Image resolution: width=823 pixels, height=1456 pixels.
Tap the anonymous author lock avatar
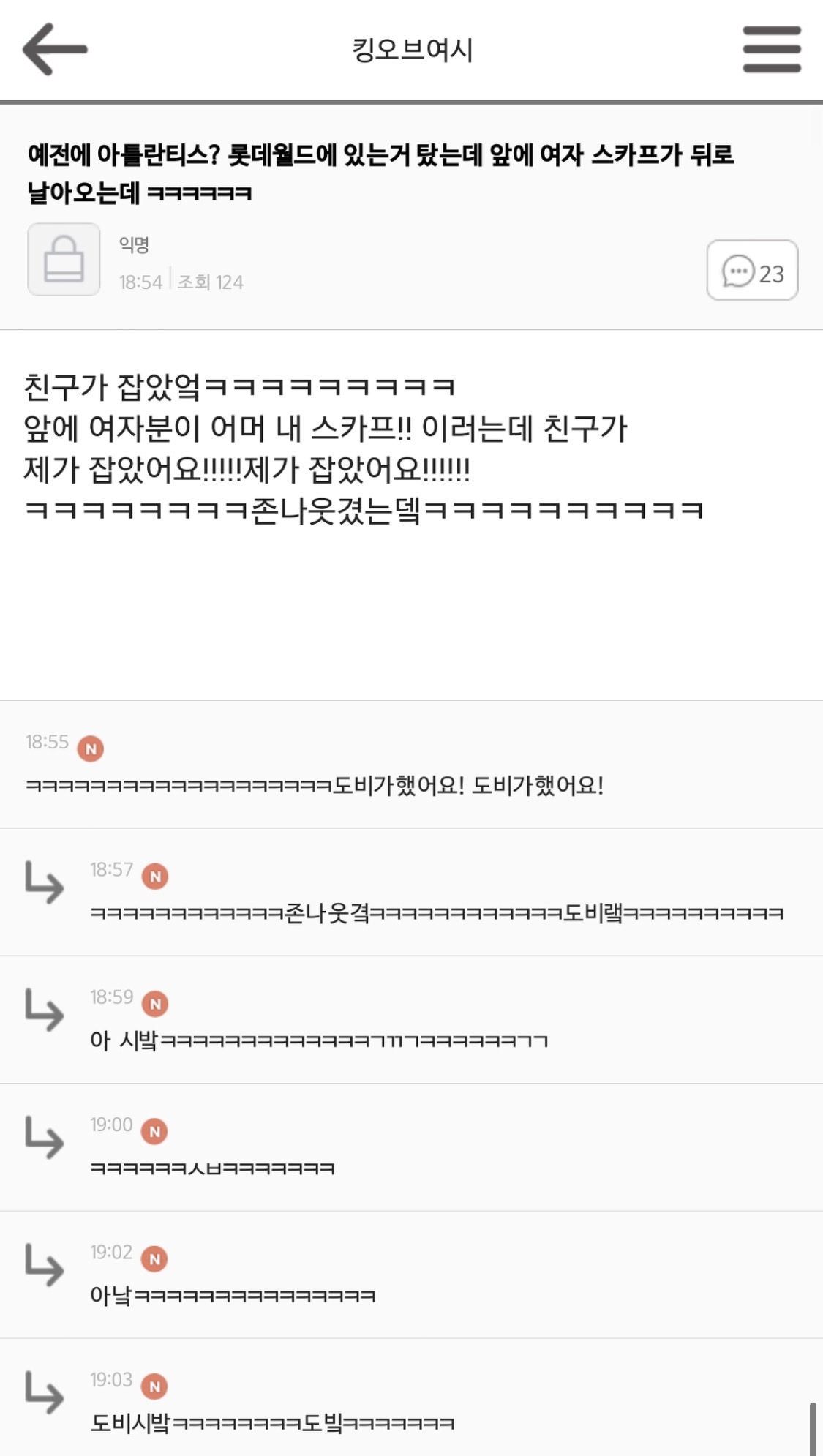(x=64, y=259)
